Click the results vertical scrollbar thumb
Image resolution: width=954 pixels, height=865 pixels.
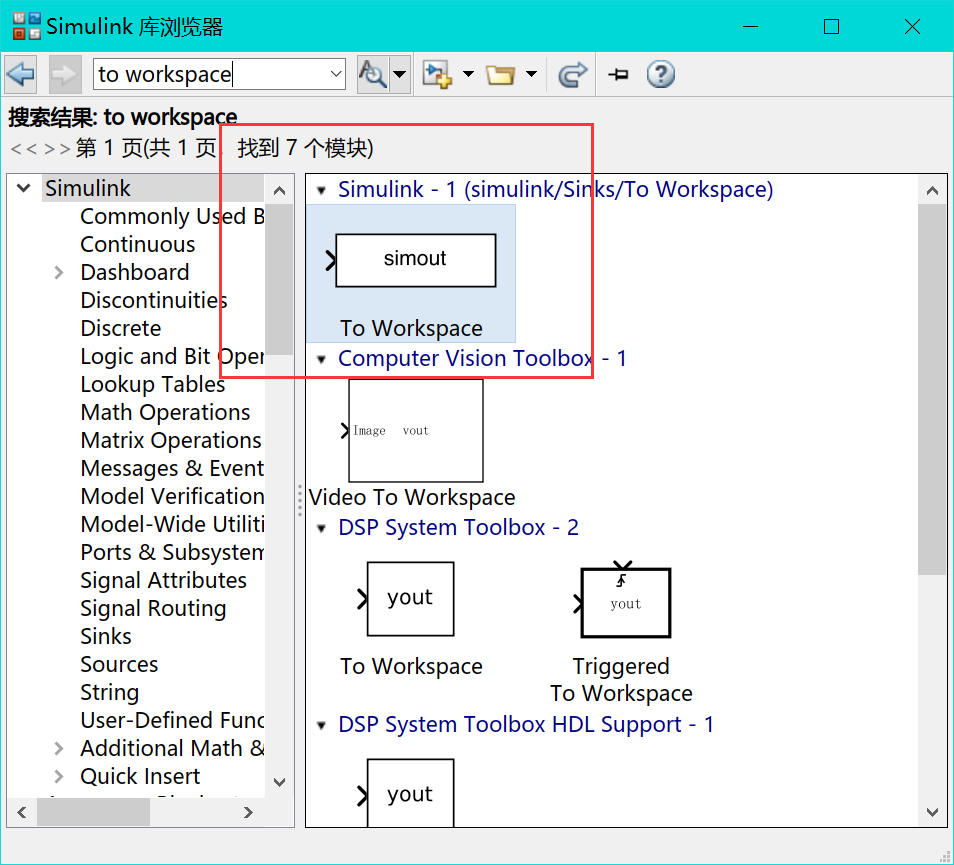click(x=932, y=389)
